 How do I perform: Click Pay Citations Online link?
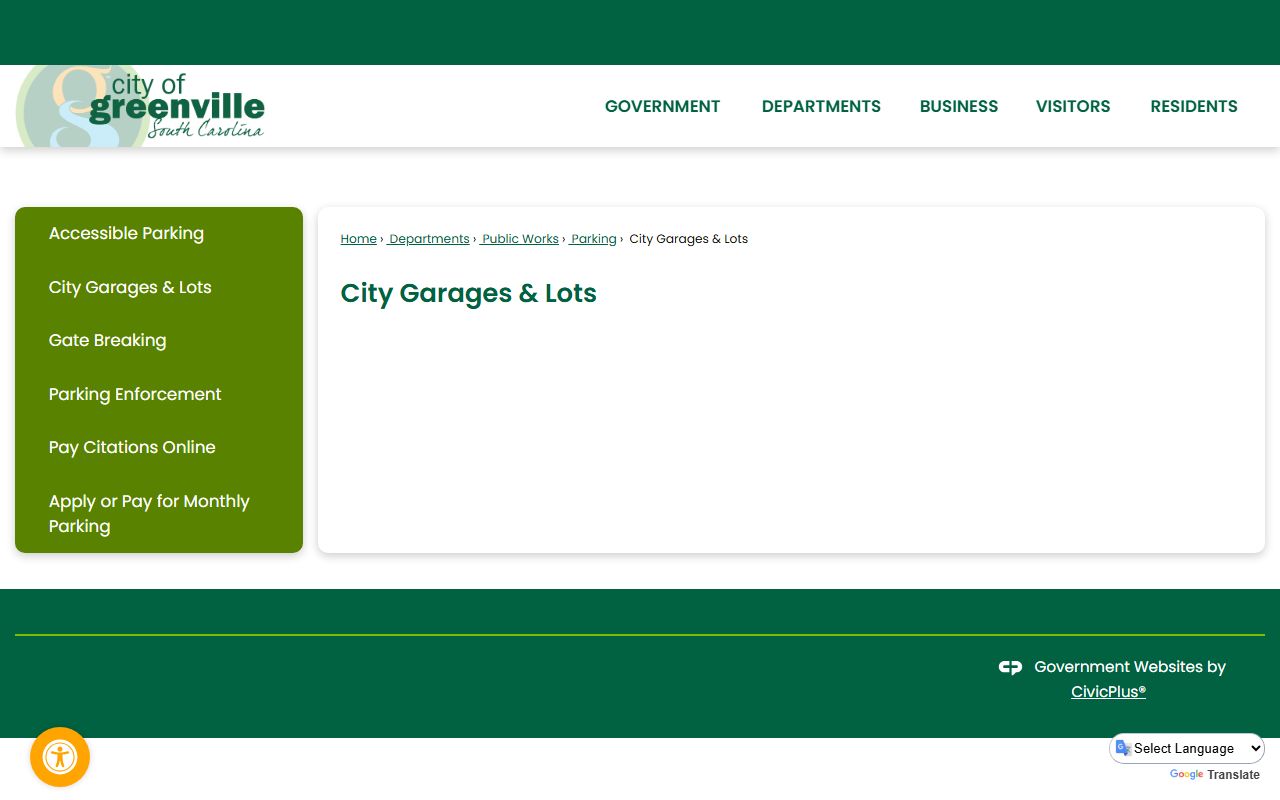coord(159,447)
